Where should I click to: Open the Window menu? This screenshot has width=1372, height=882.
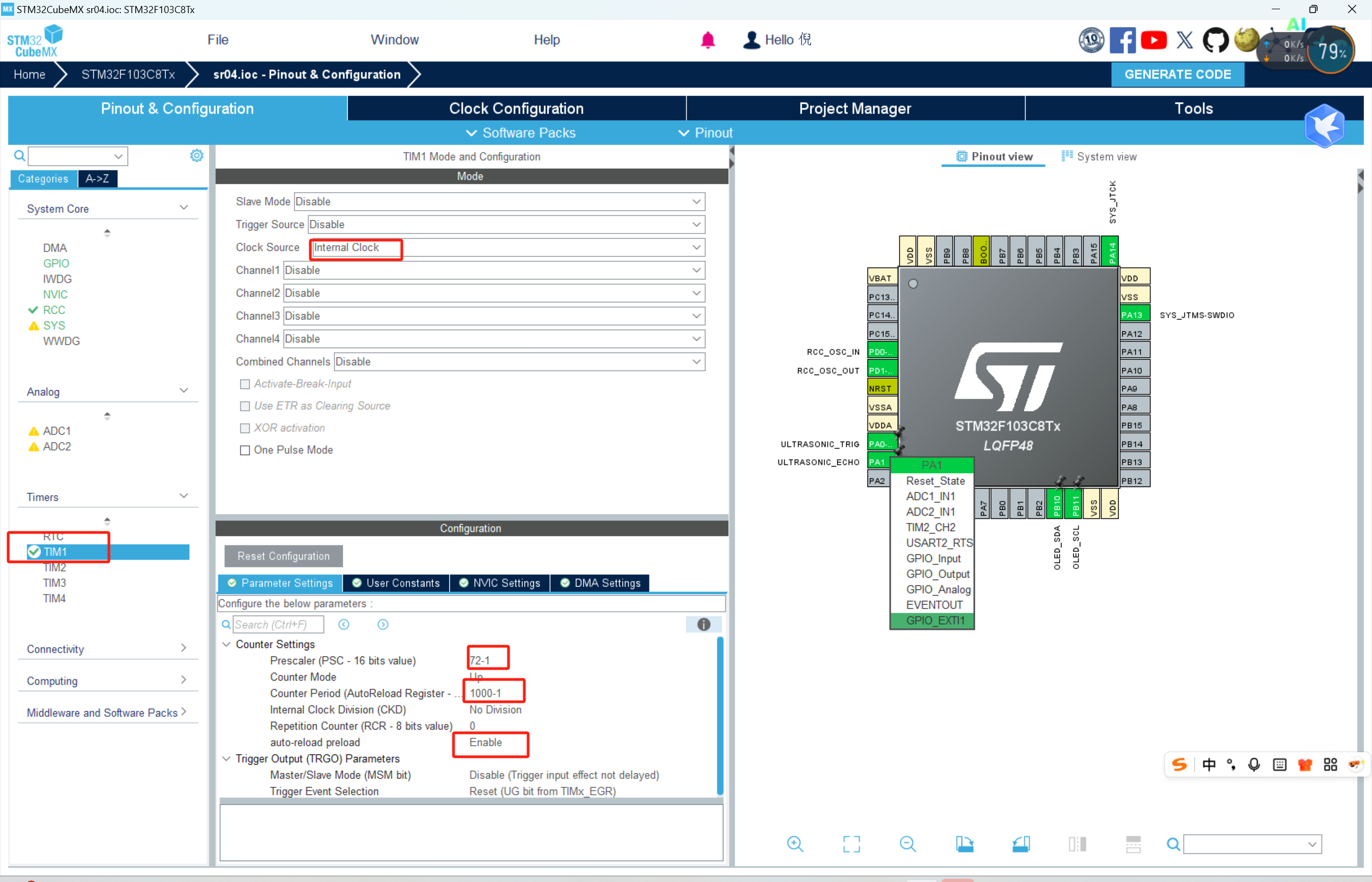coord(395,40)
